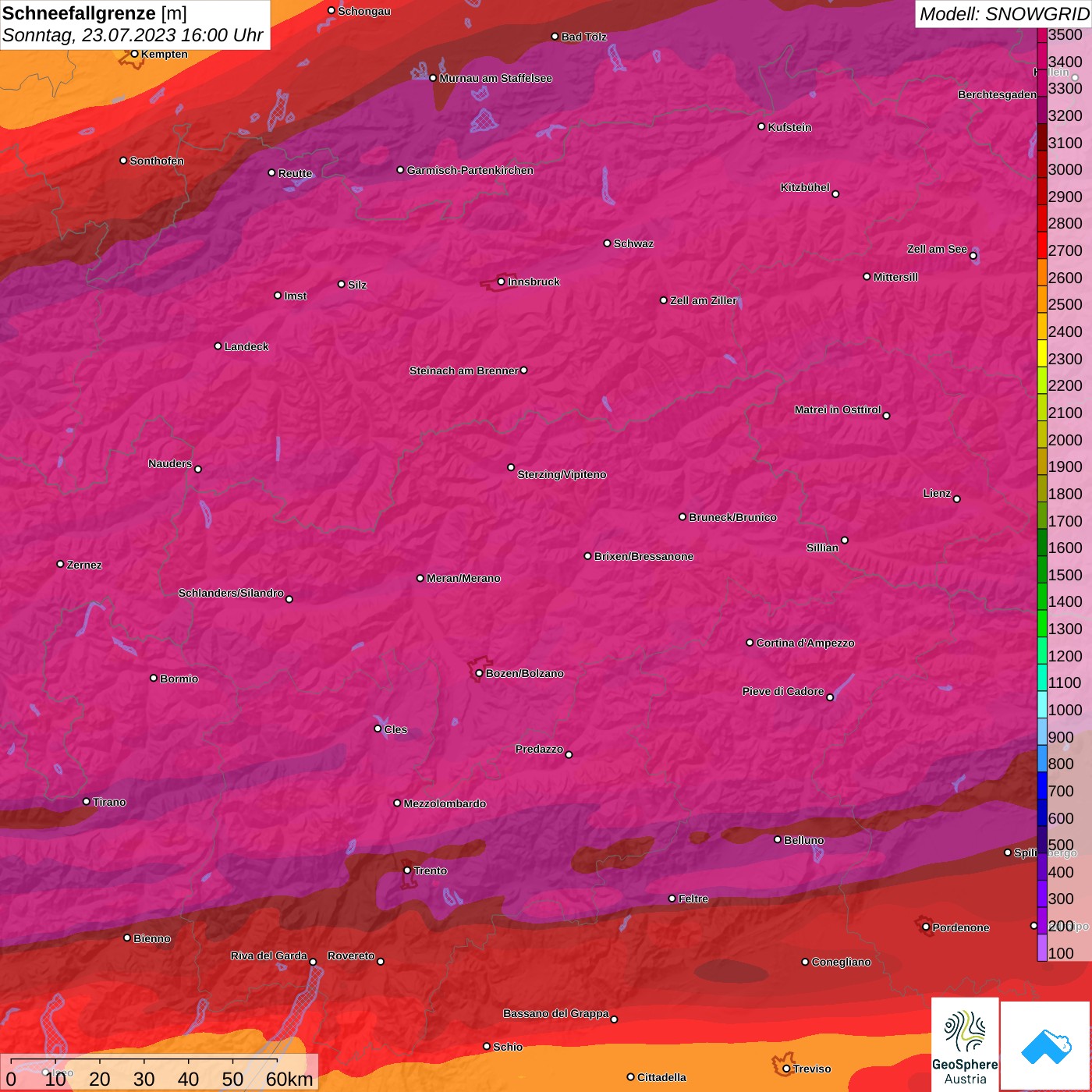Click the GeoSphere Austria logo
The height and width of the screenshot is (1092, 1092).
tap(965, 1044)
